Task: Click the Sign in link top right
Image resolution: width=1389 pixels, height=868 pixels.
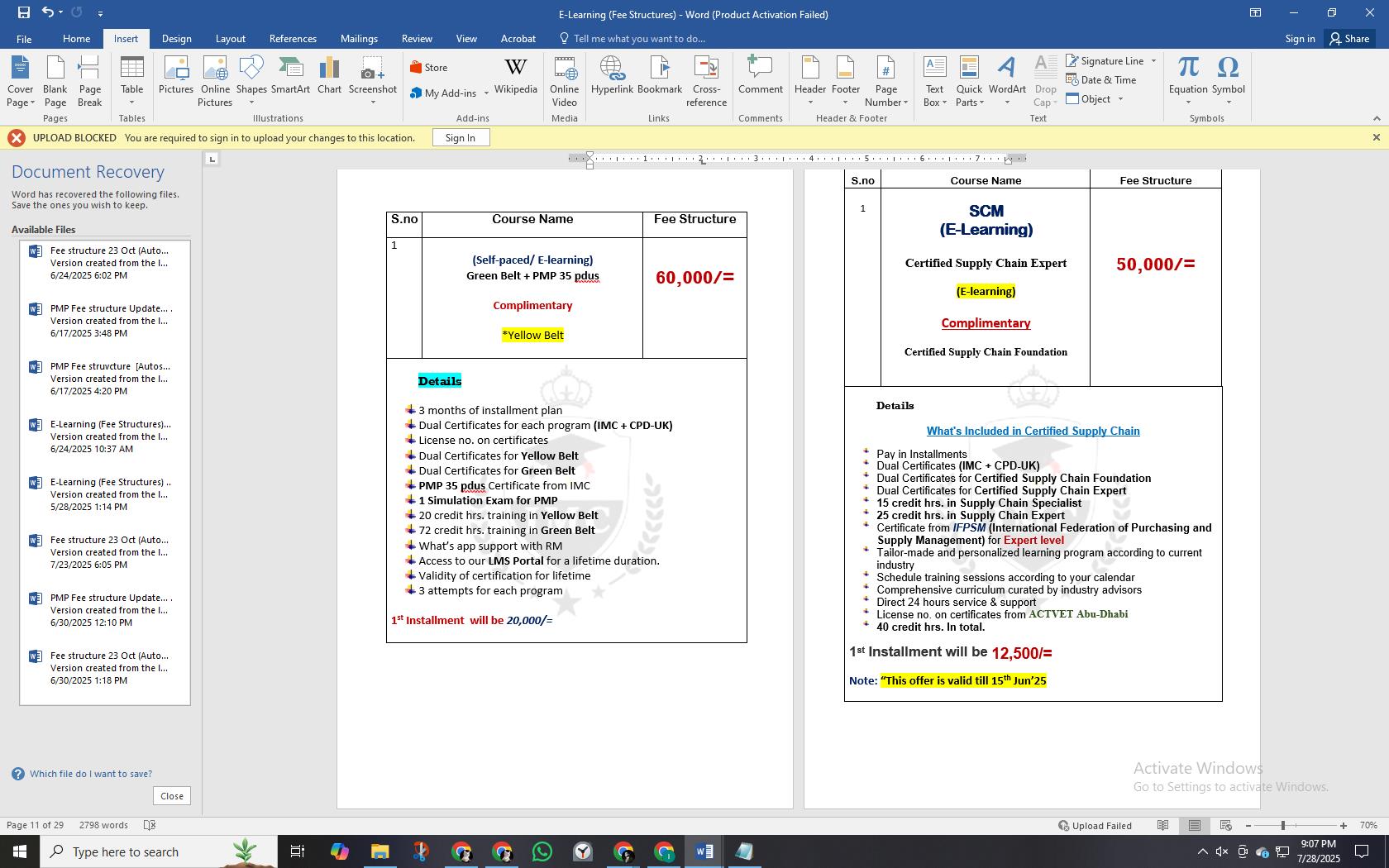Action: click(1300, 39)
